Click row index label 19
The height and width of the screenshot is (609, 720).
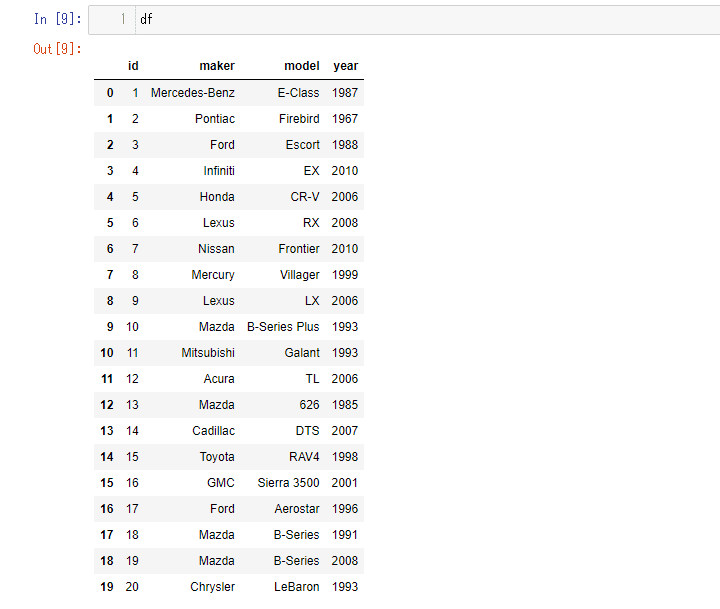(x=107, y=587)
